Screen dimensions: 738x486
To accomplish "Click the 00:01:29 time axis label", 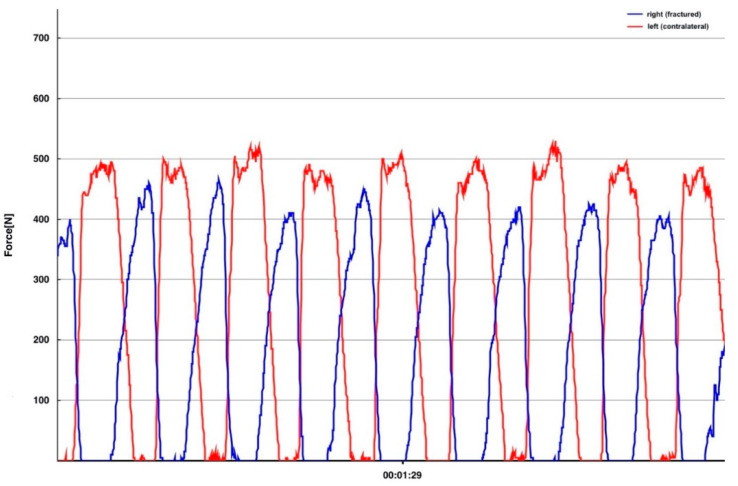I will point(402,475).
